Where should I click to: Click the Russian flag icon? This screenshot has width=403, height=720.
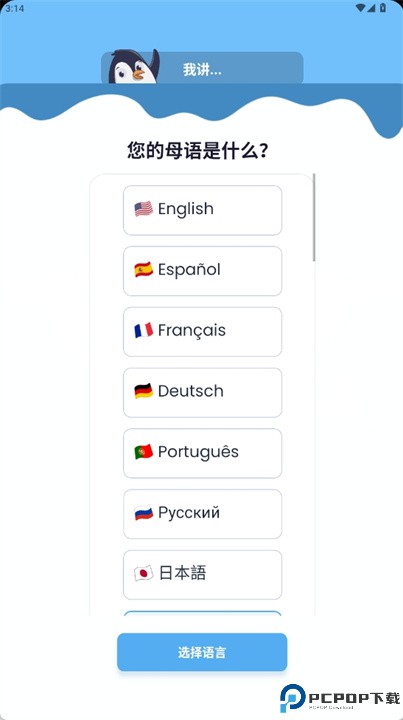(144, 512)
